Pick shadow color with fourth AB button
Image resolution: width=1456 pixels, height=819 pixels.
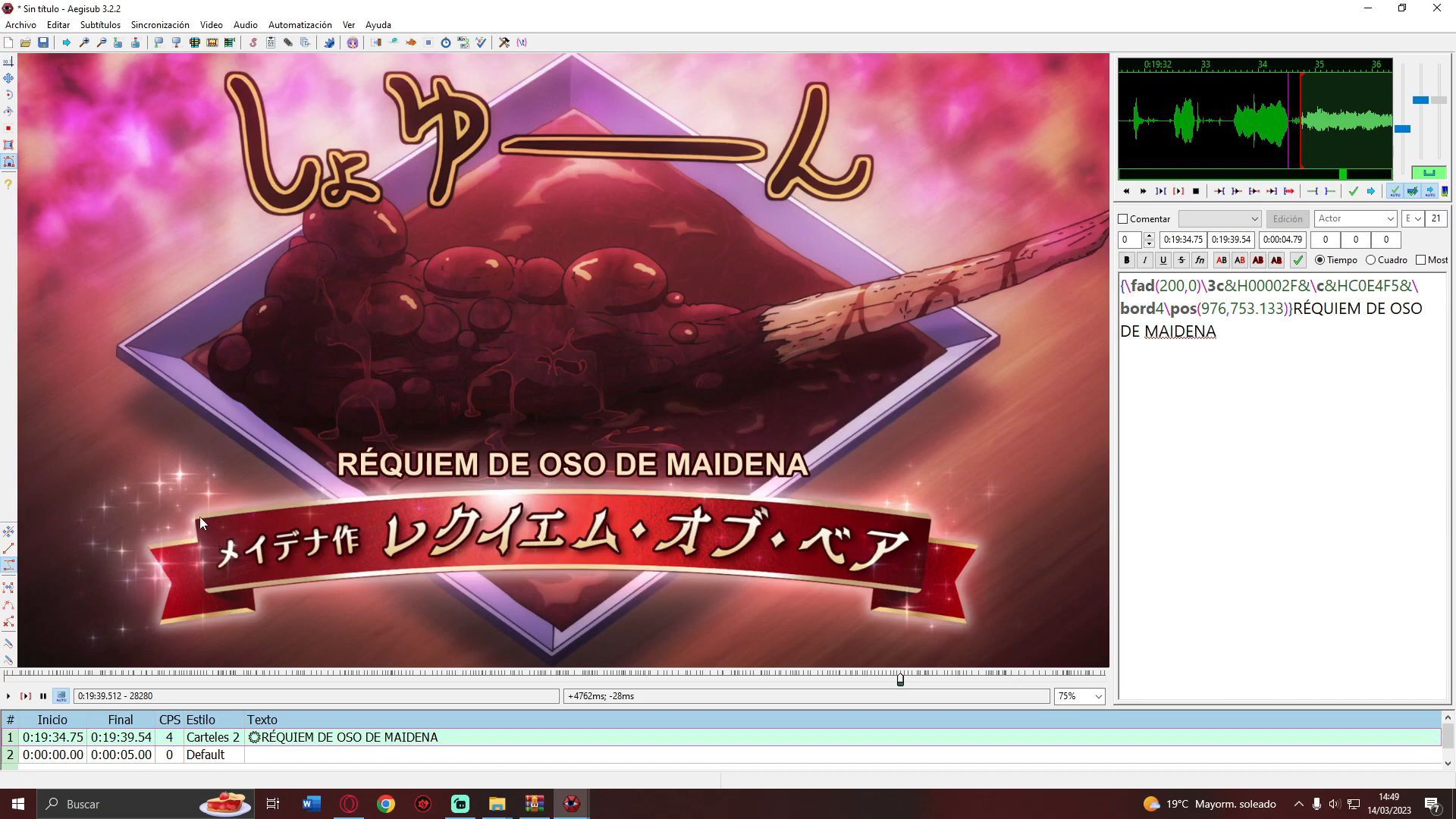[x=1276, y=260]
